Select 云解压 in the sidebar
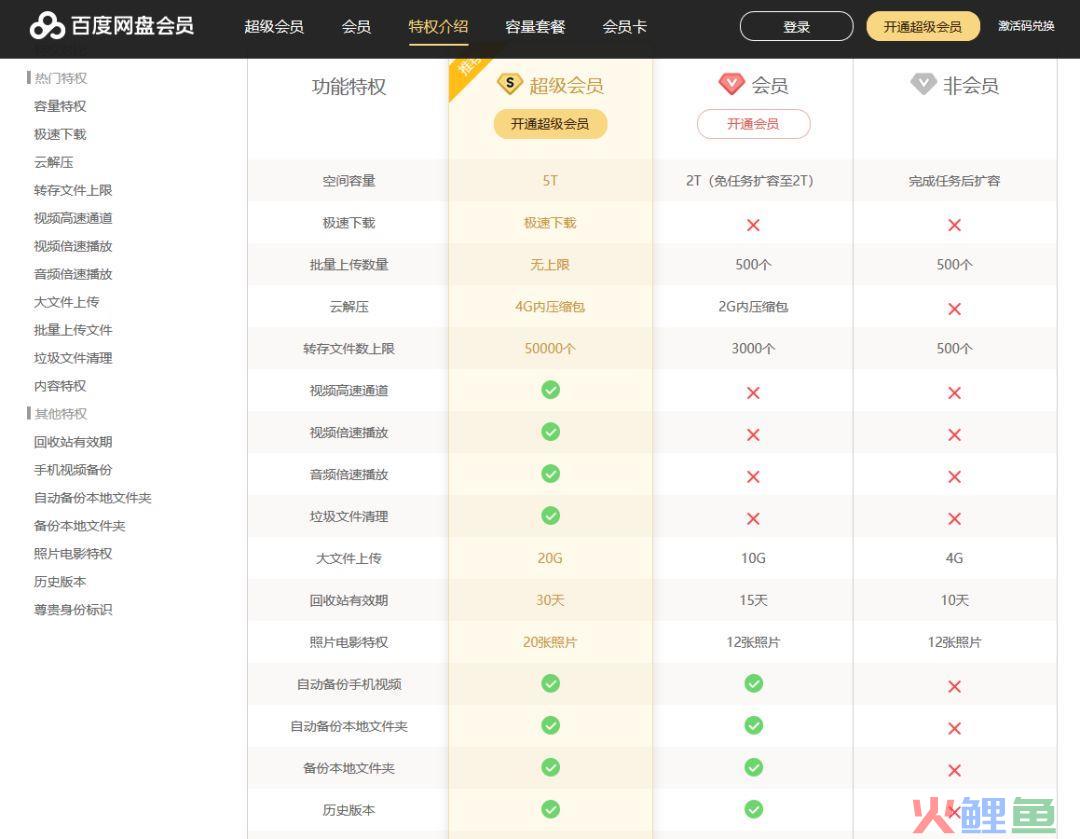The image size is (1080, 839). click(54, 163)
